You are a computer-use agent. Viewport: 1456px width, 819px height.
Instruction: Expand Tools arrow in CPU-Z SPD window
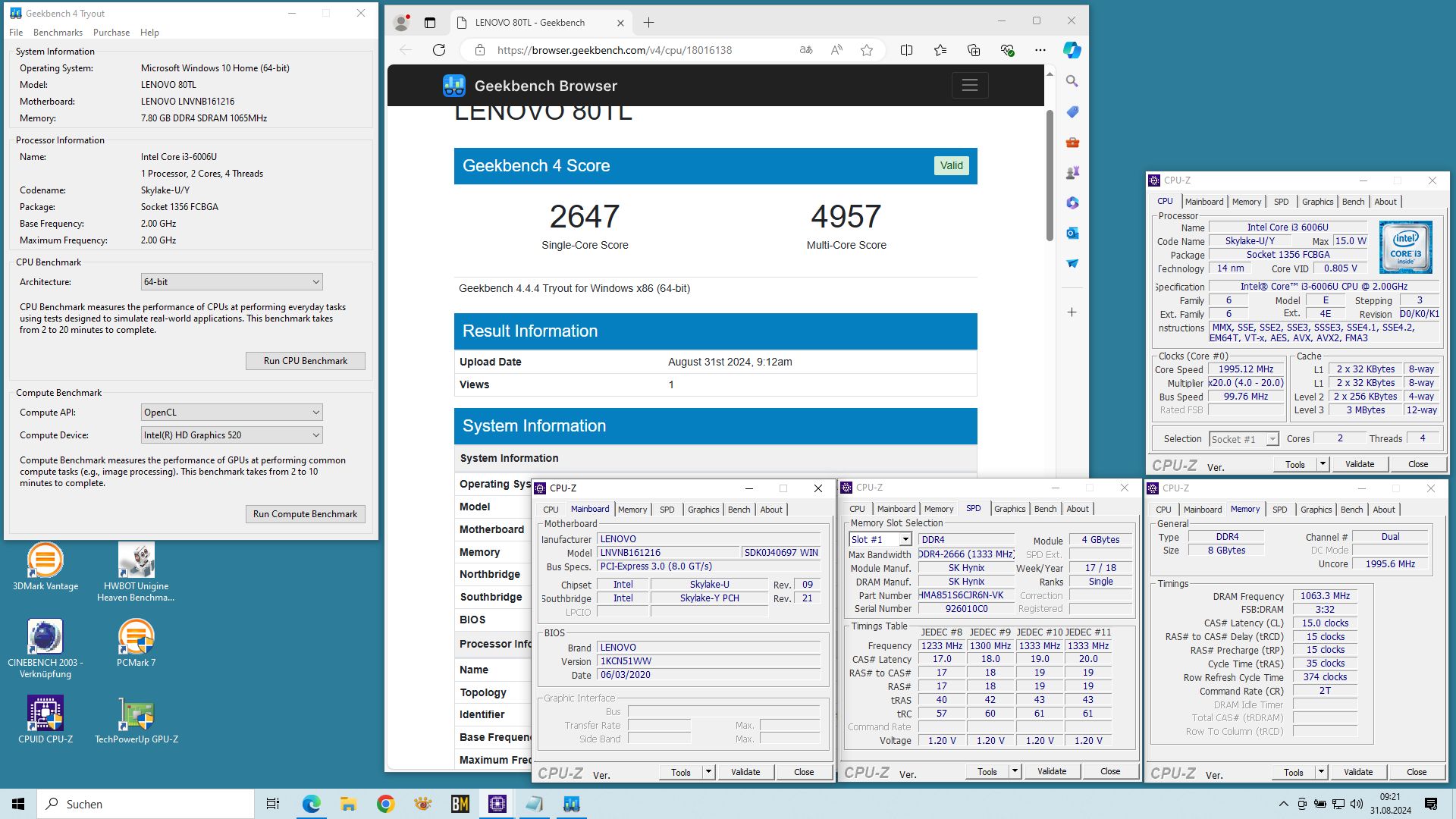click(1015, 771)
